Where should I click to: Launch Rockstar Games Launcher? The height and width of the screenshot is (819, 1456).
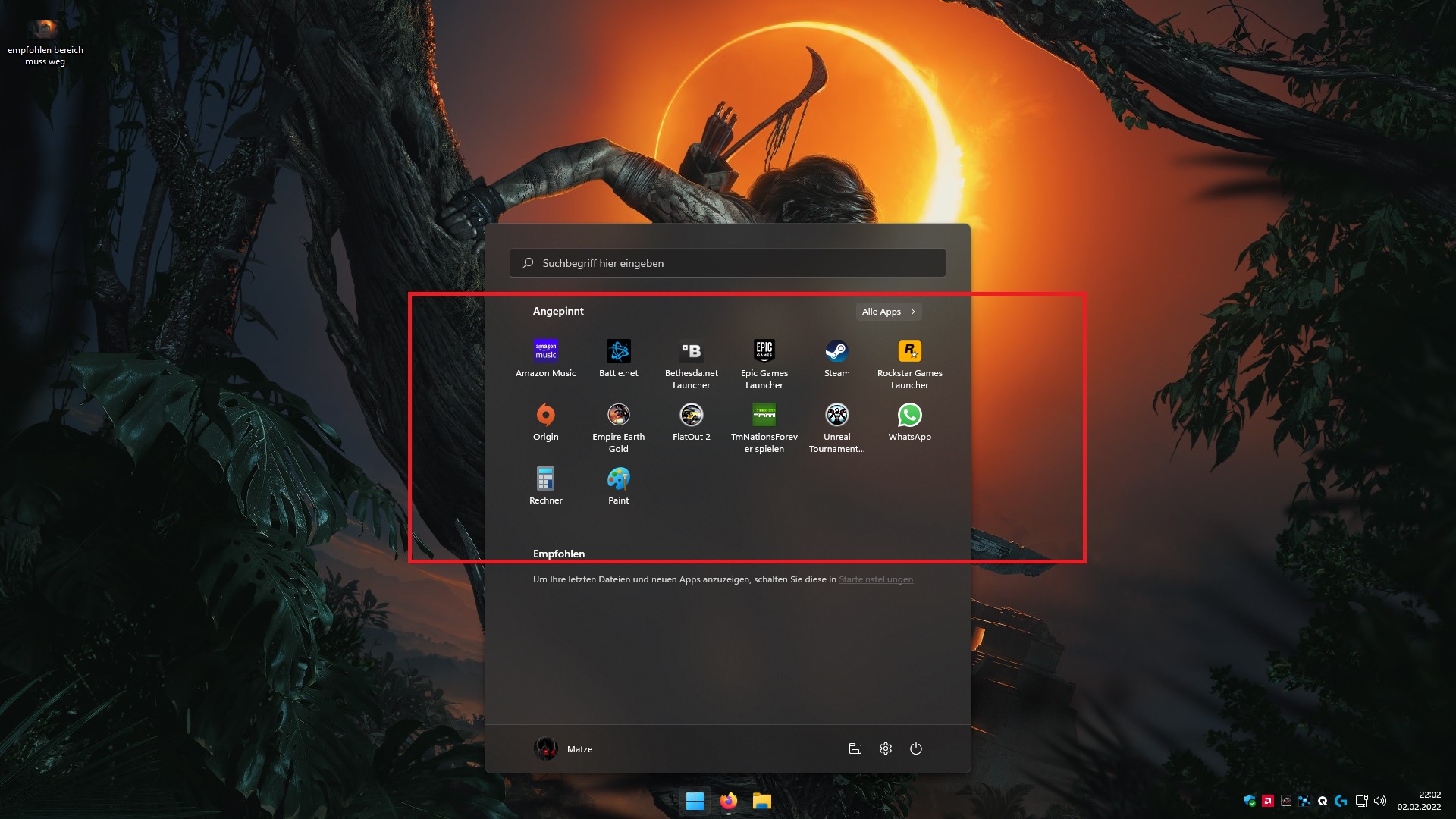coord(909,358)
